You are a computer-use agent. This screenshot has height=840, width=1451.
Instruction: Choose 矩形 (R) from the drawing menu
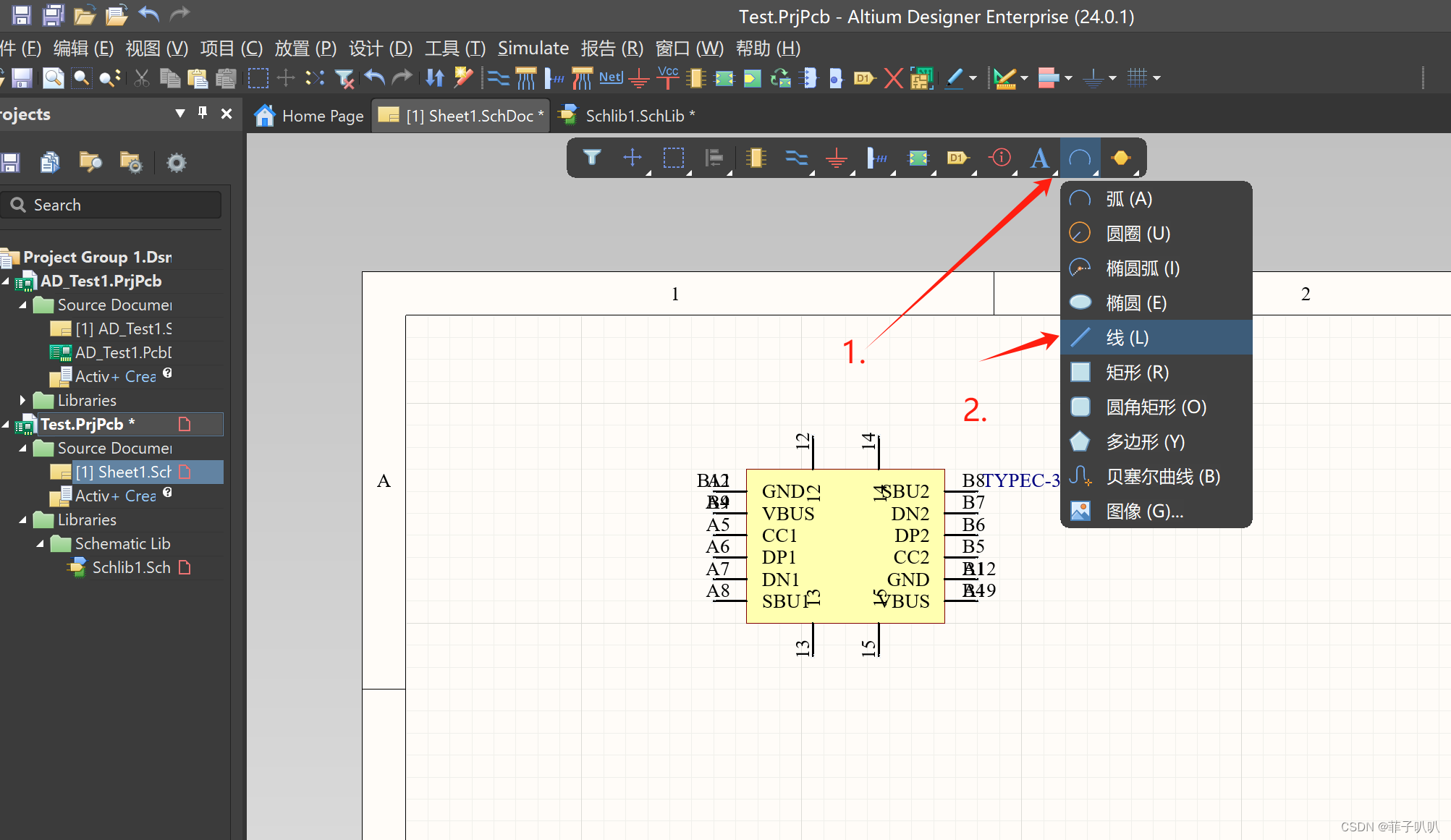tap(1156, 372)
